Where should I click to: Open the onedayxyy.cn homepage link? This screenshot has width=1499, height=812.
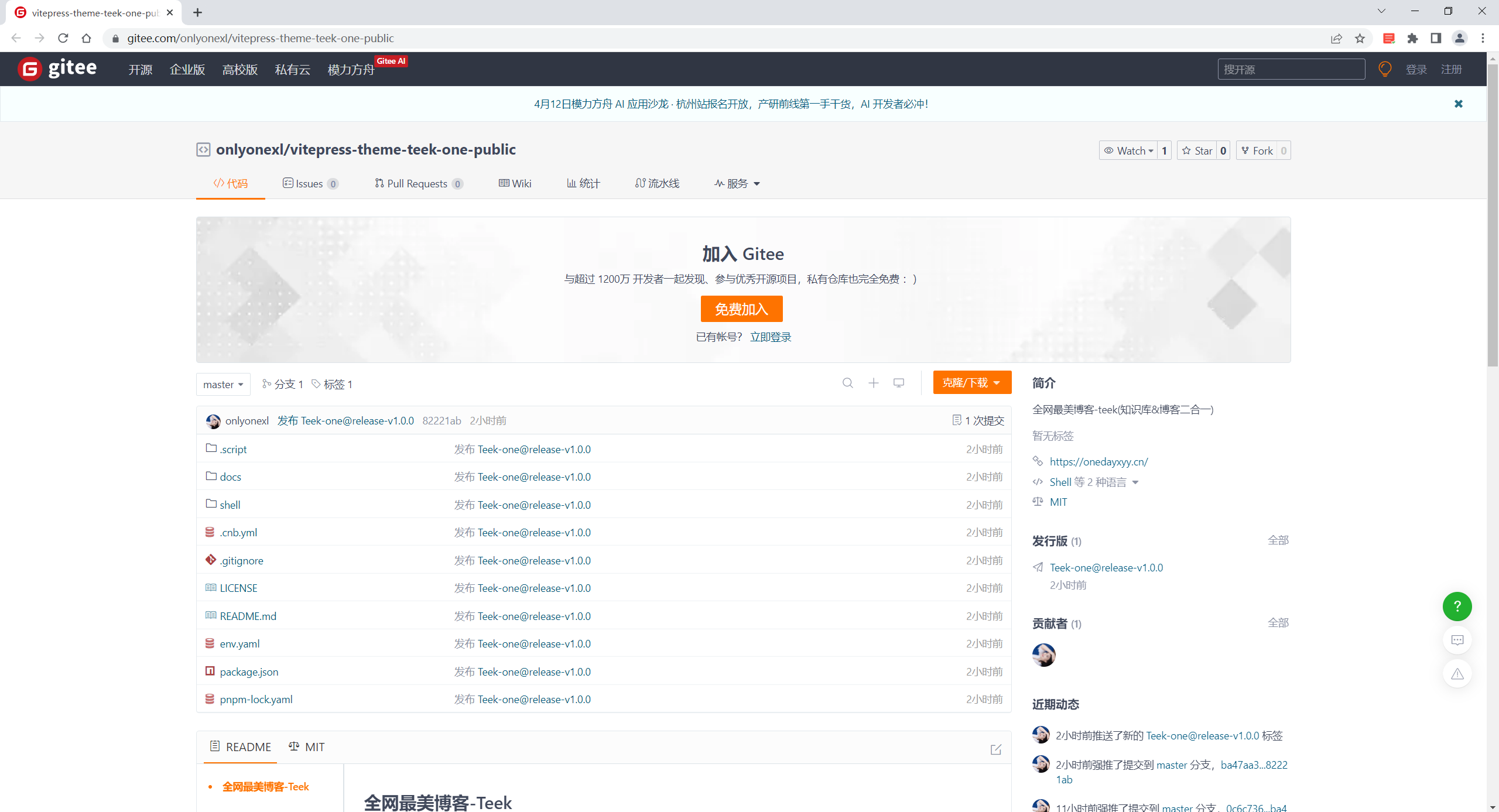1098,461
